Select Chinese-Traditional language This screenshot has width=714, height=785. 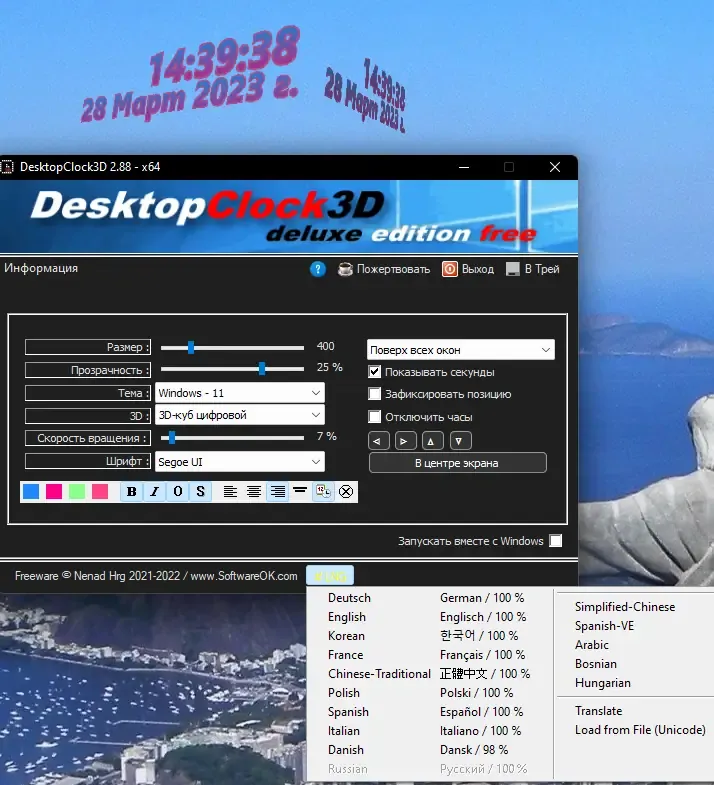click(x=380, y=674)
